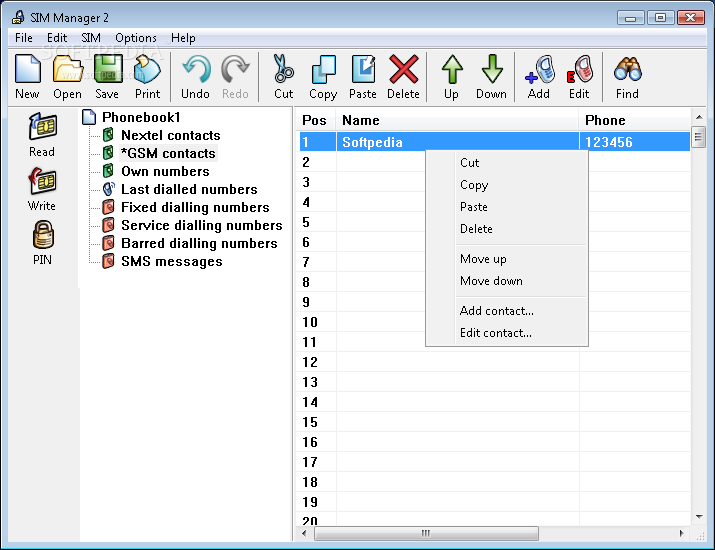Select the Barred dialling numbers tree item
The width and height of the screenshot is (715, 550).
pos(199,243)
